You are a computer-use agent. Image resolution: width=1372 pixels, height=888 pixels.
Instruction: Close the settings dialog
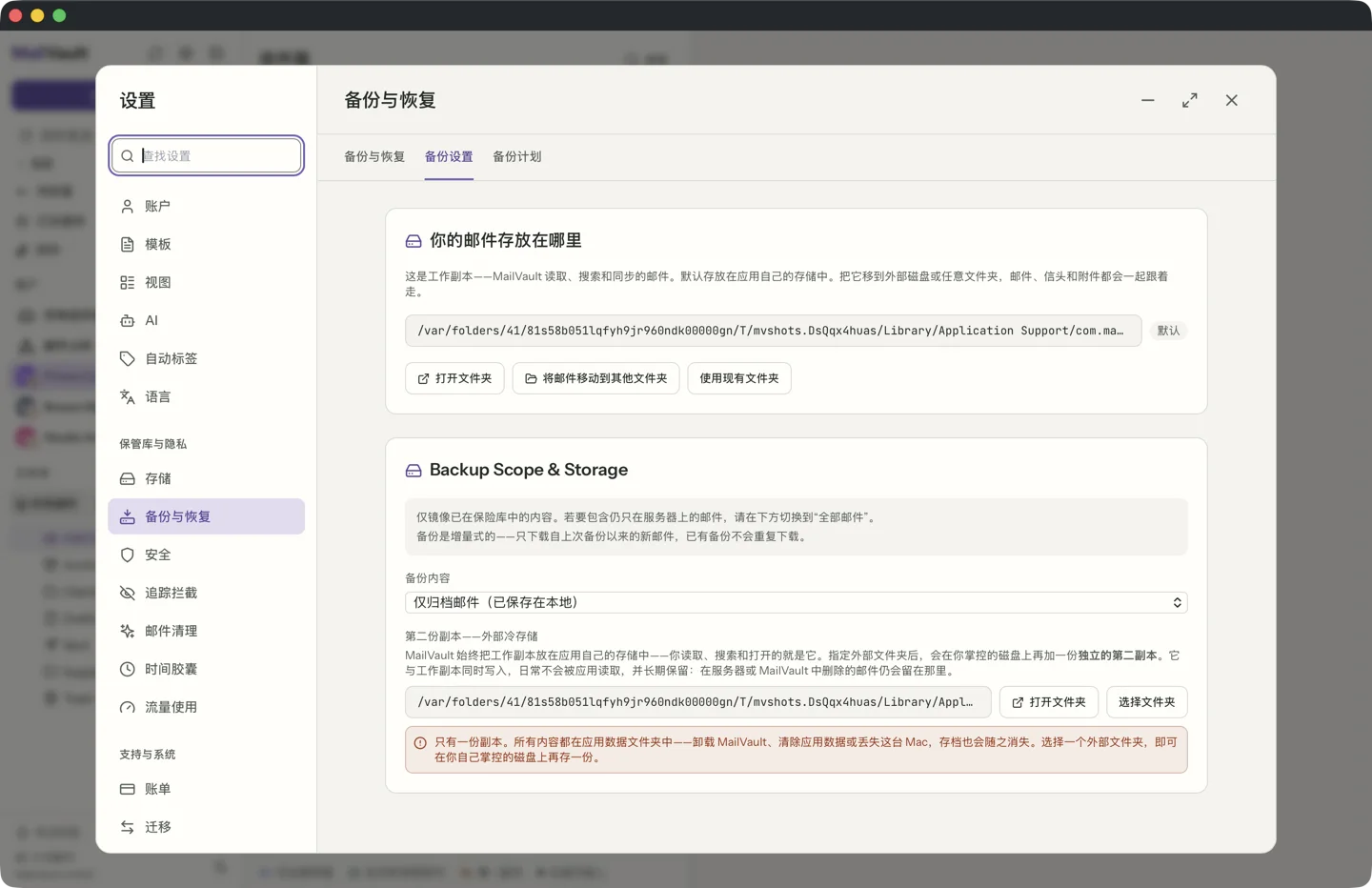pos(1232,100)
